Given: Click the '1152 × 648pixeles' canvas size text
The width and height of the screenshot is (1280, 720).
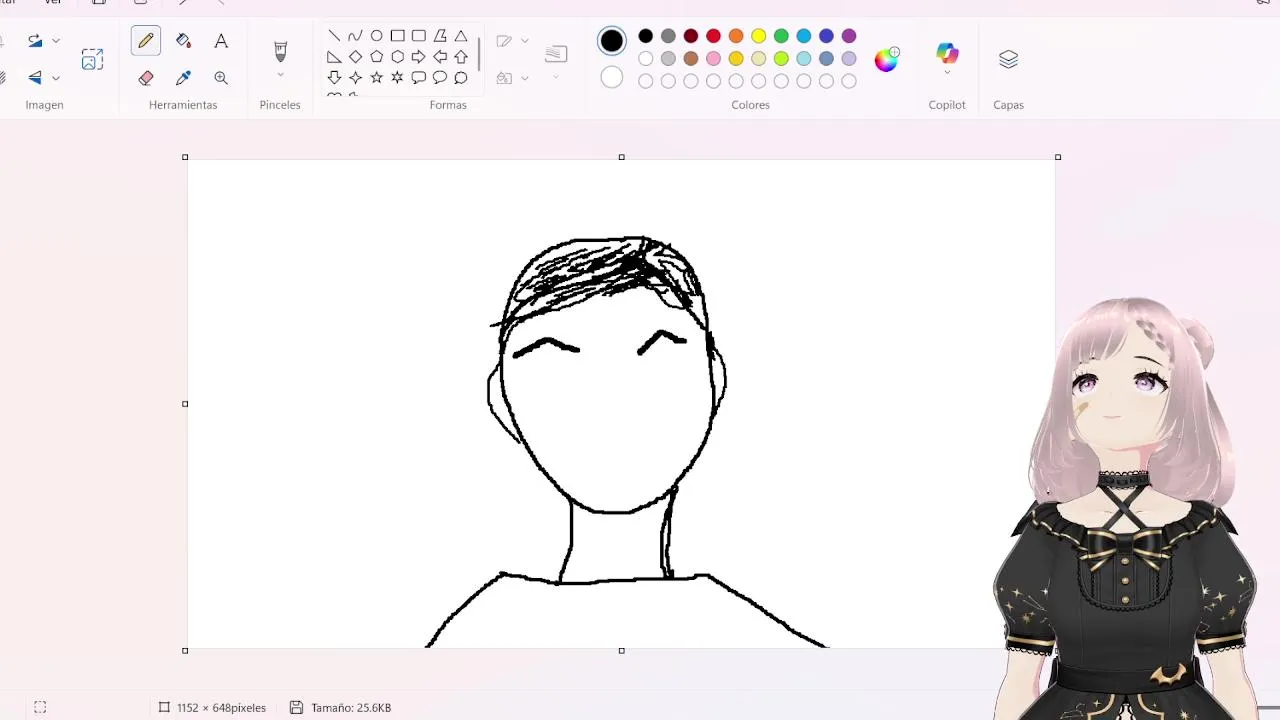Looking at the screenshot, I should [x=221, y=708].
